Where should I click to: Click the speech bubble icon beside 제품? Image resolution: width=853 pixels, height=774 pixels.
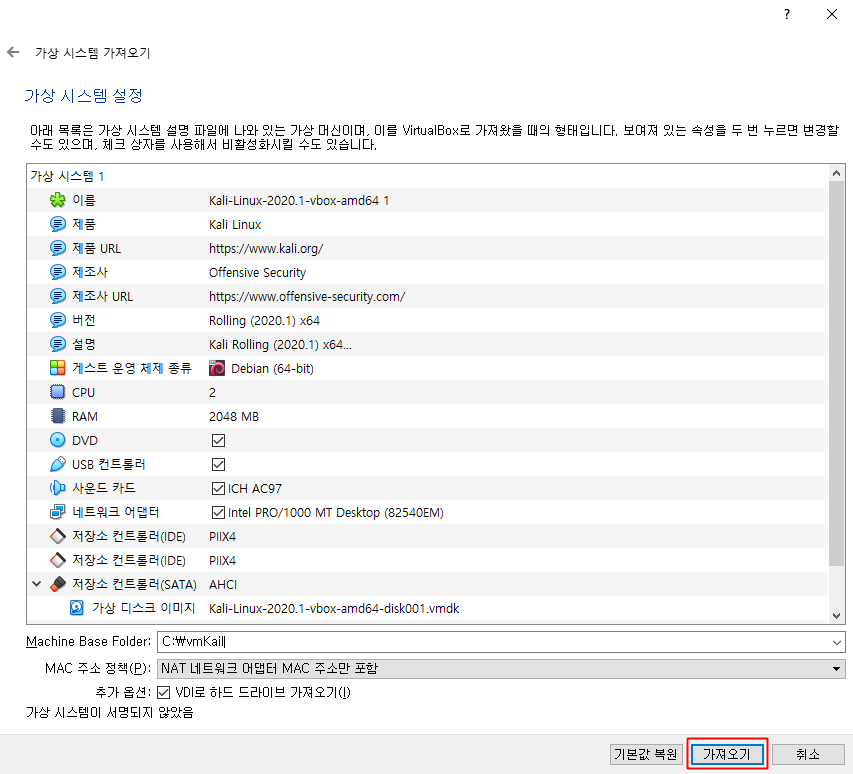[x=58, y=224]
